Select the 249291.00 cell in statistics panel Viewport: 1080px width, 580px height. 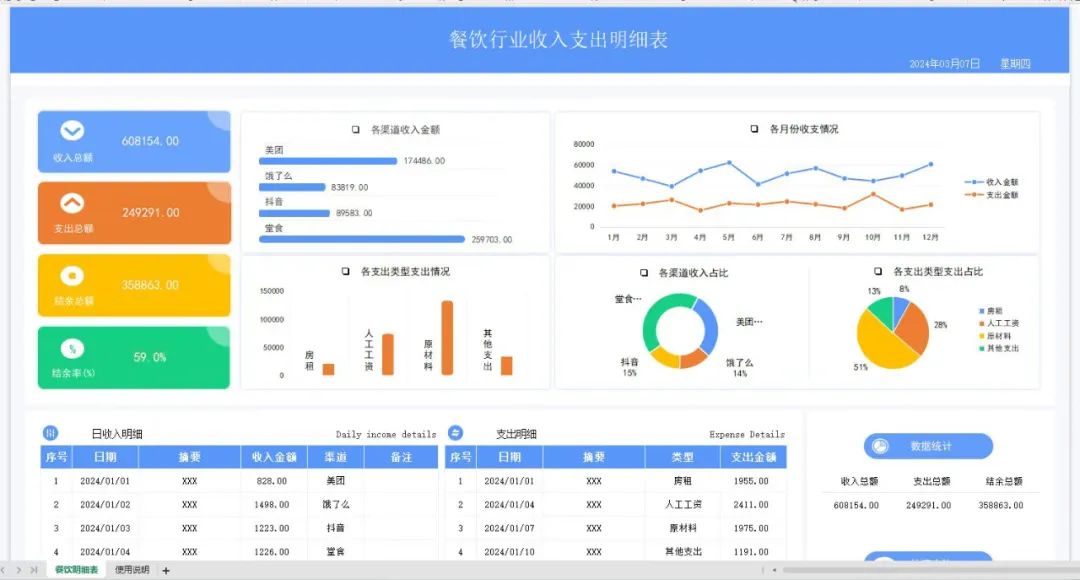[x=928, y=505]
